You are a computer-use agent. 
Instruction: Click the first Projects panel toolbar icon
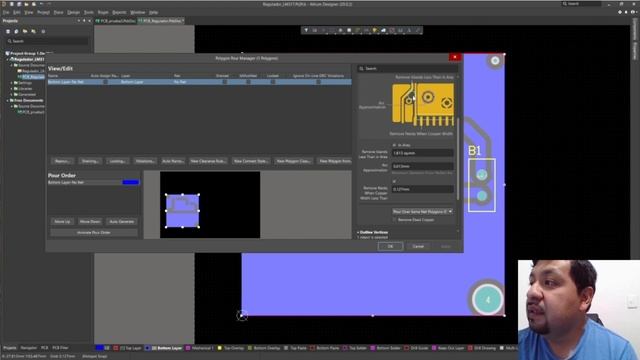point(8,31)
